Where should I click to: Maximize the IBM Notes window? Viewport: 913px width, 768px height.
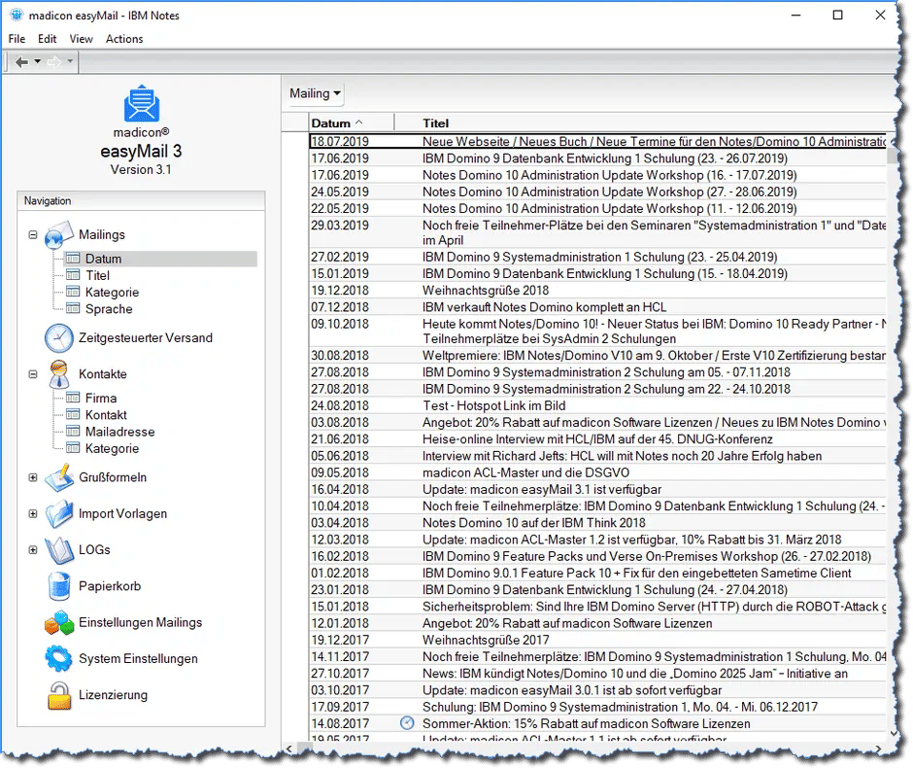(837, 15)
